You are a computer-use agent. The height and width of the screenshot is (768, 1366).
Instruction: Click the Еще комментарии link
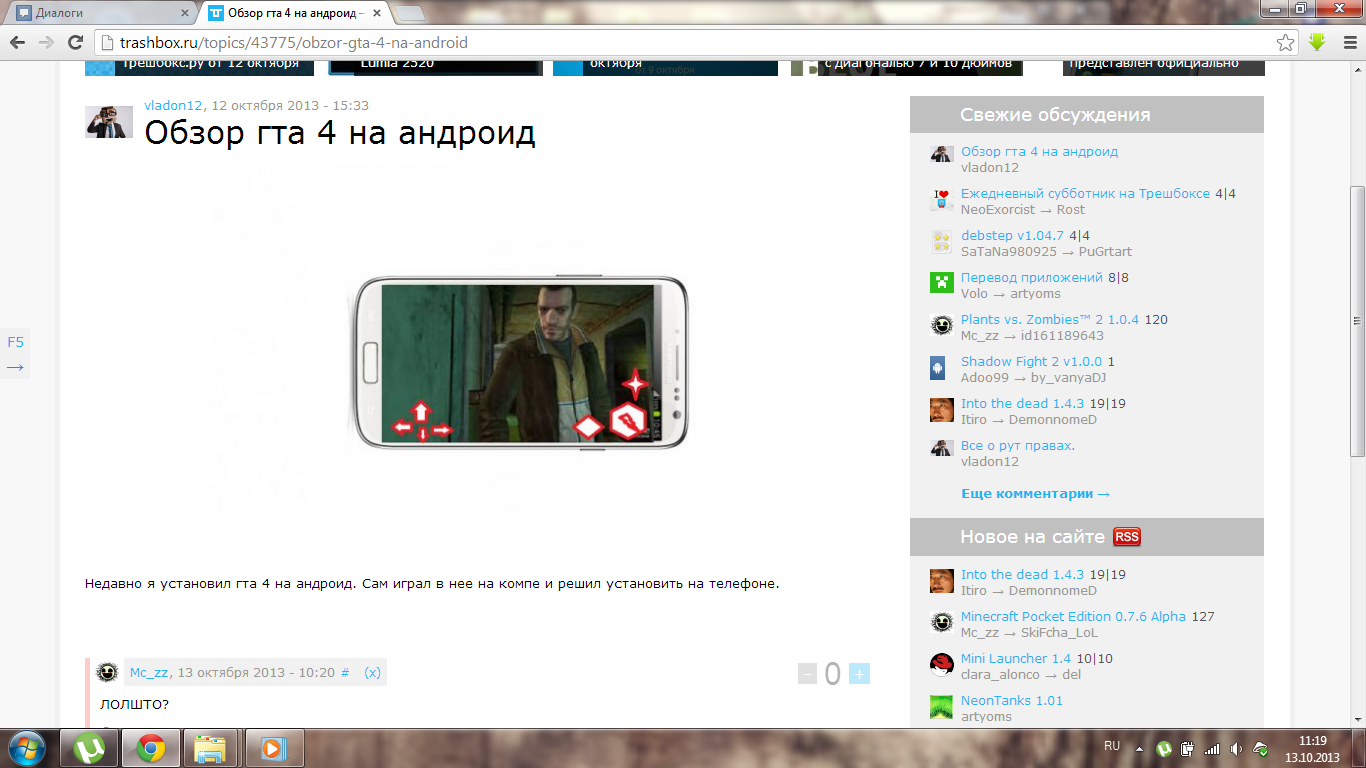pyautogui.click(x=1035, y=493)
